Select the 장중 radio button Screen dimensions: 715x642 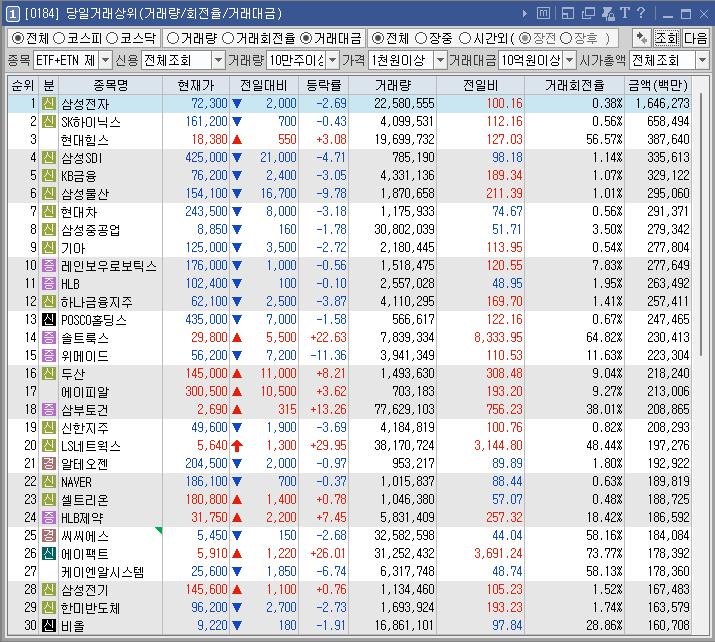tap(420, 38)
